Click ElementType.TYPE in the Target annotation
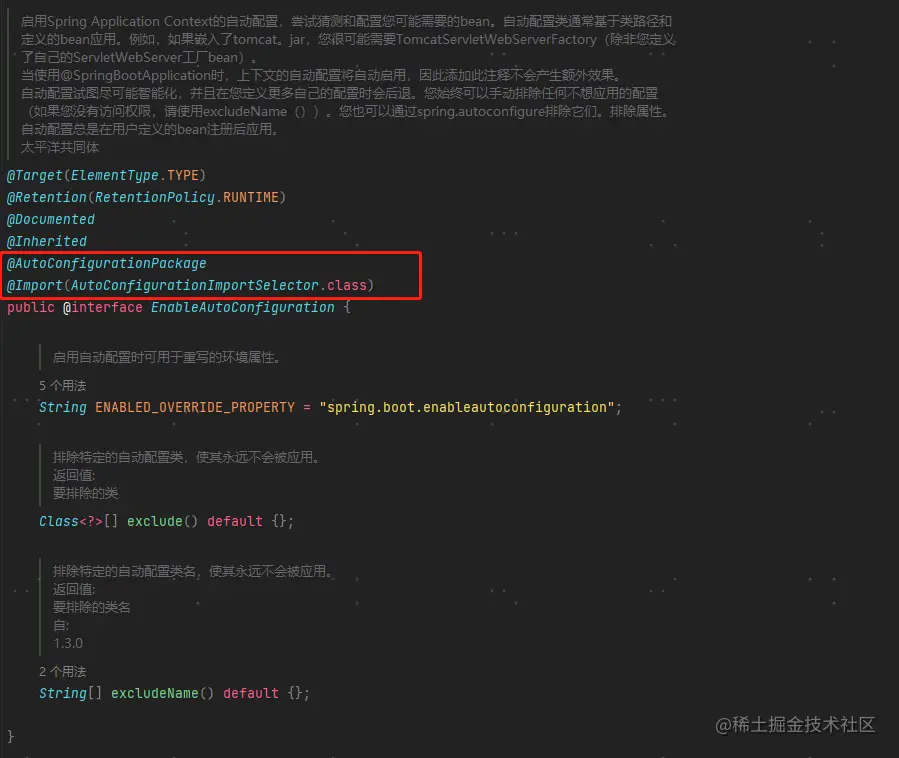Screen dimensions: 899x758 coord(135,175)
